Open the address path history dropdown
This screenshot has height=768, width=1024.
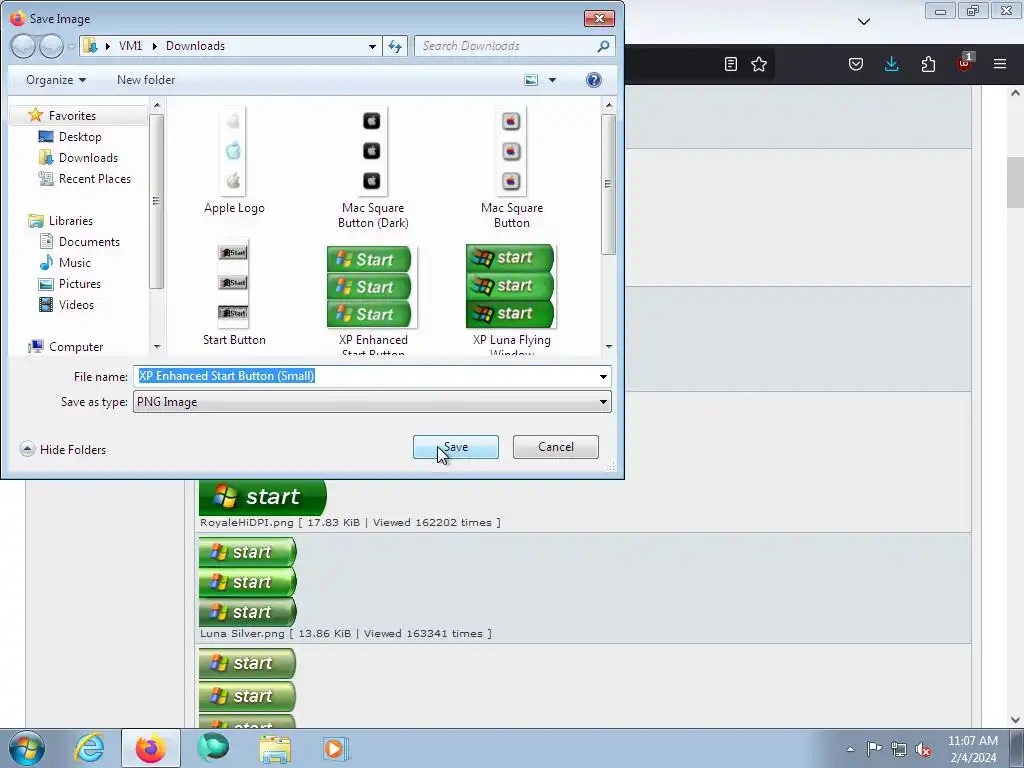(372, 46)
